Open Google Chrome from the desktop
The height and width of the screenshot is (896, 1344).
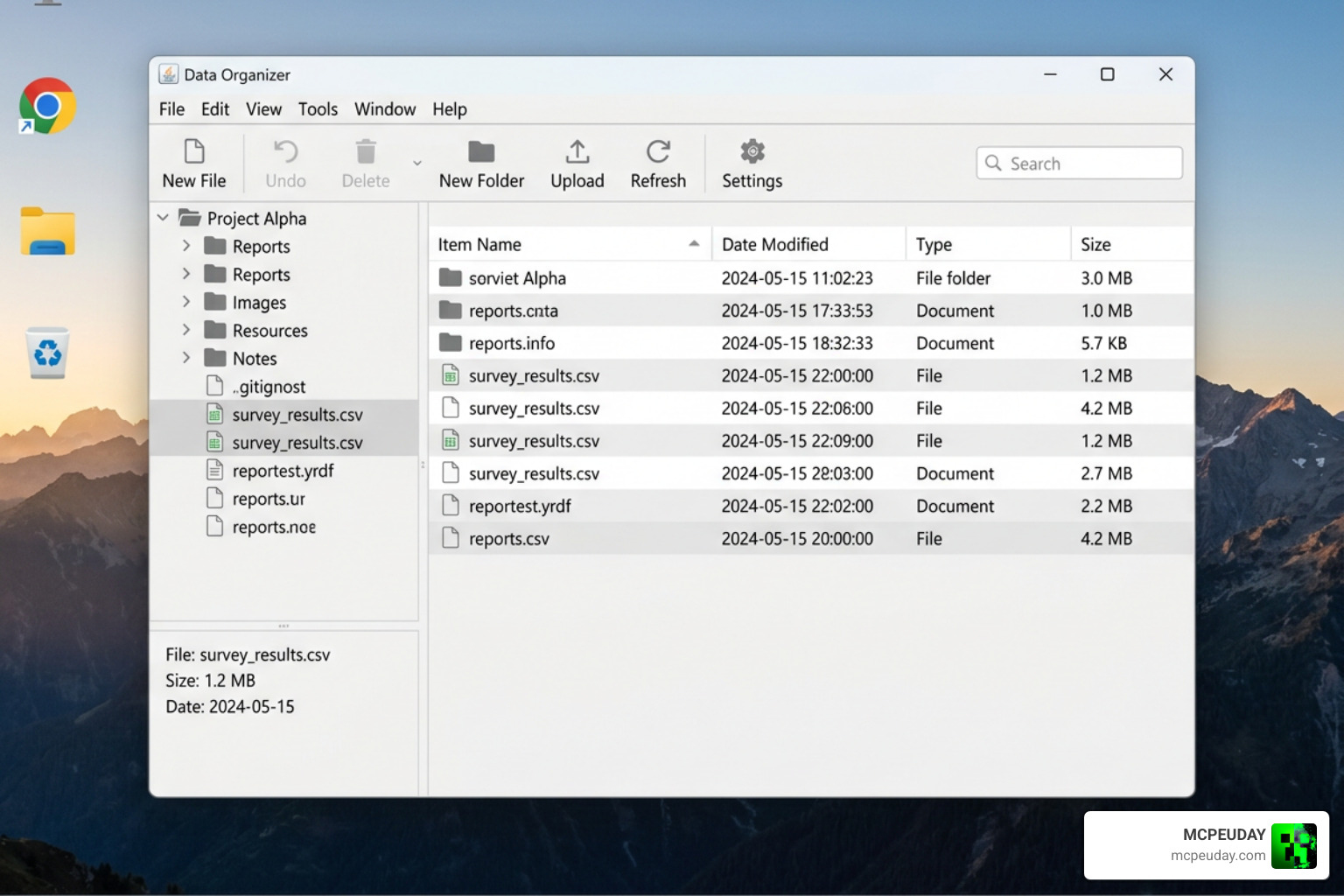47,106
